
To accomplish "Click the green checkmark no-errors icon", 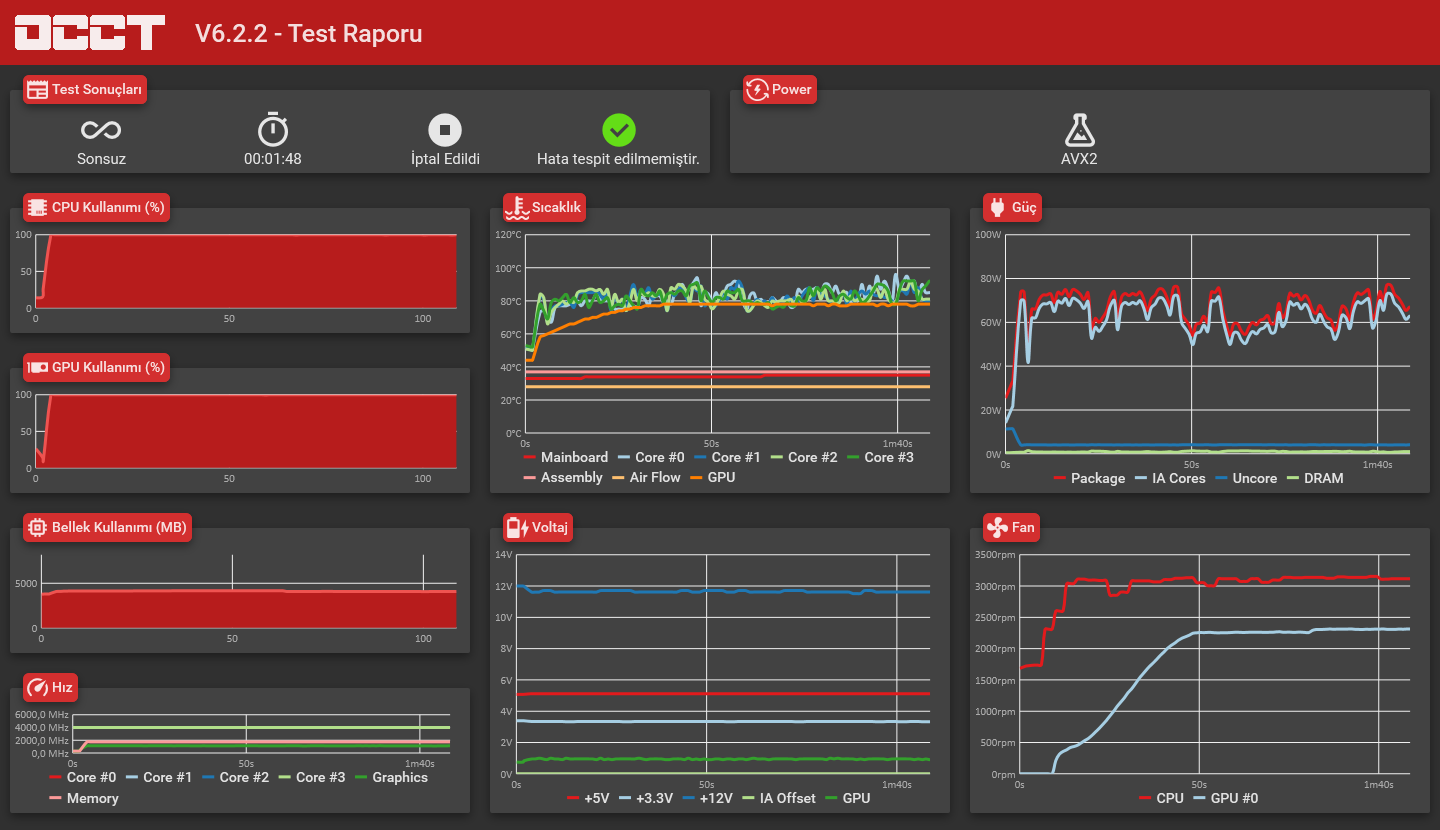I will (x=619, y=130).
